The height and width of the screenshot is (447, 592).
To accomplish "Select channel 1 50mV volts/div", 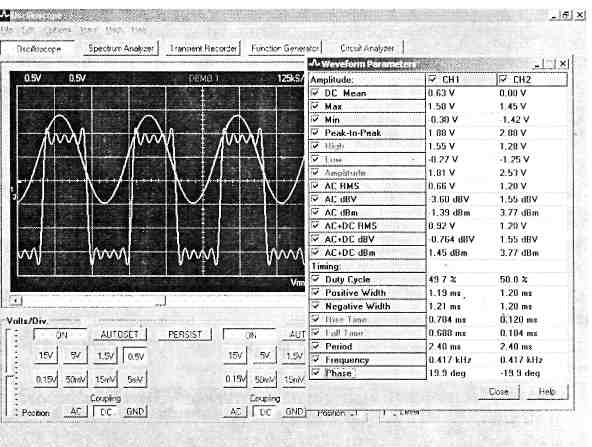I will [76, 379].
